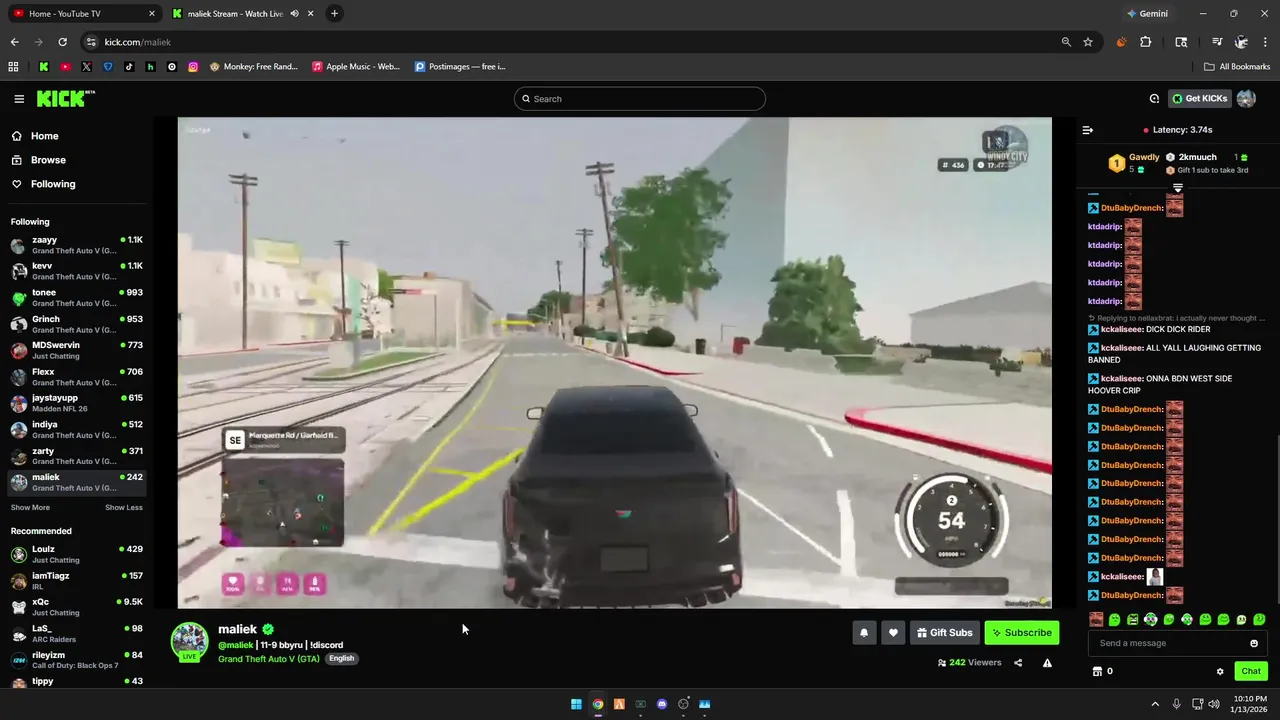The width and height of the screenshot is (1280, 720).
Task: Open Loulz recommended channel
Action: click(76, 554)
